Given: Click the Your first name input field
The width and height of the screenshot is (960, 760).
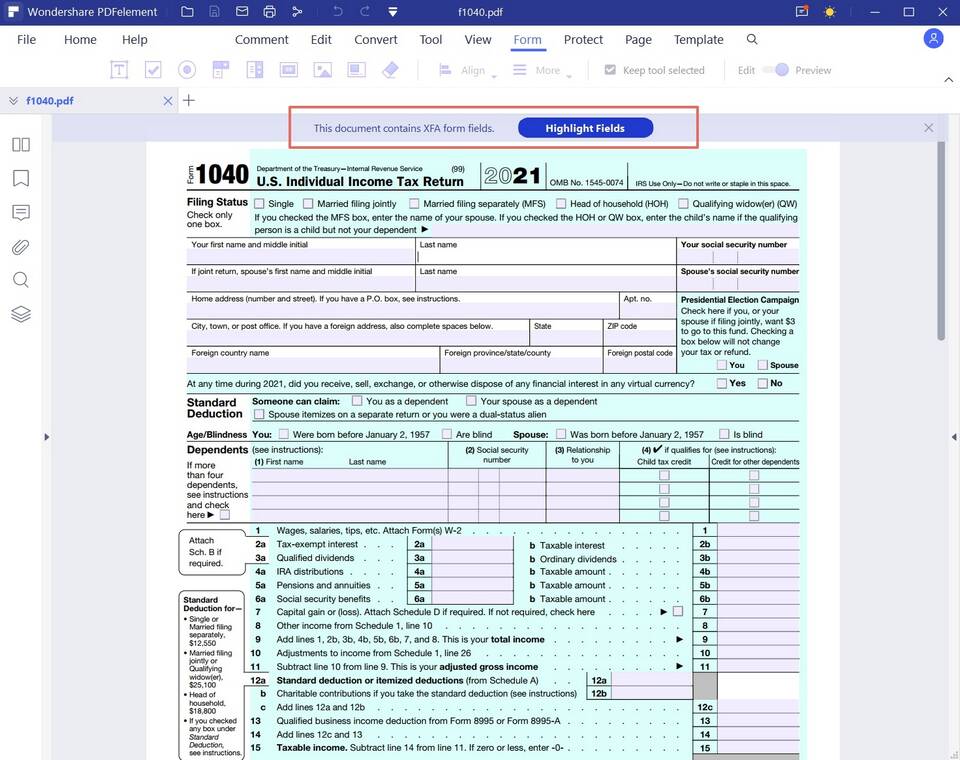Looking at the screenshot, I should click(301, 257).
